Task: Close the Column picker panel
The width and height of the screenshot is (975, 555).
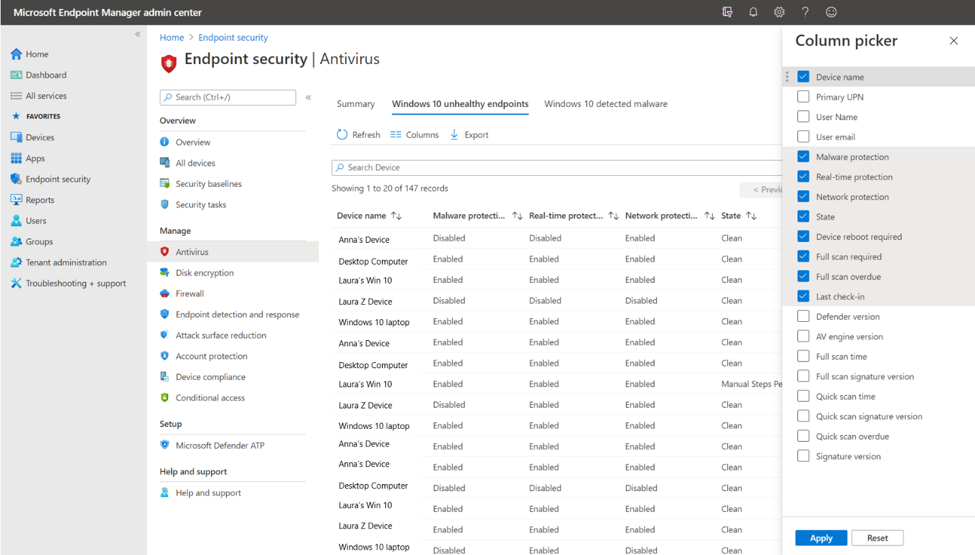Action: click(953, 41)
